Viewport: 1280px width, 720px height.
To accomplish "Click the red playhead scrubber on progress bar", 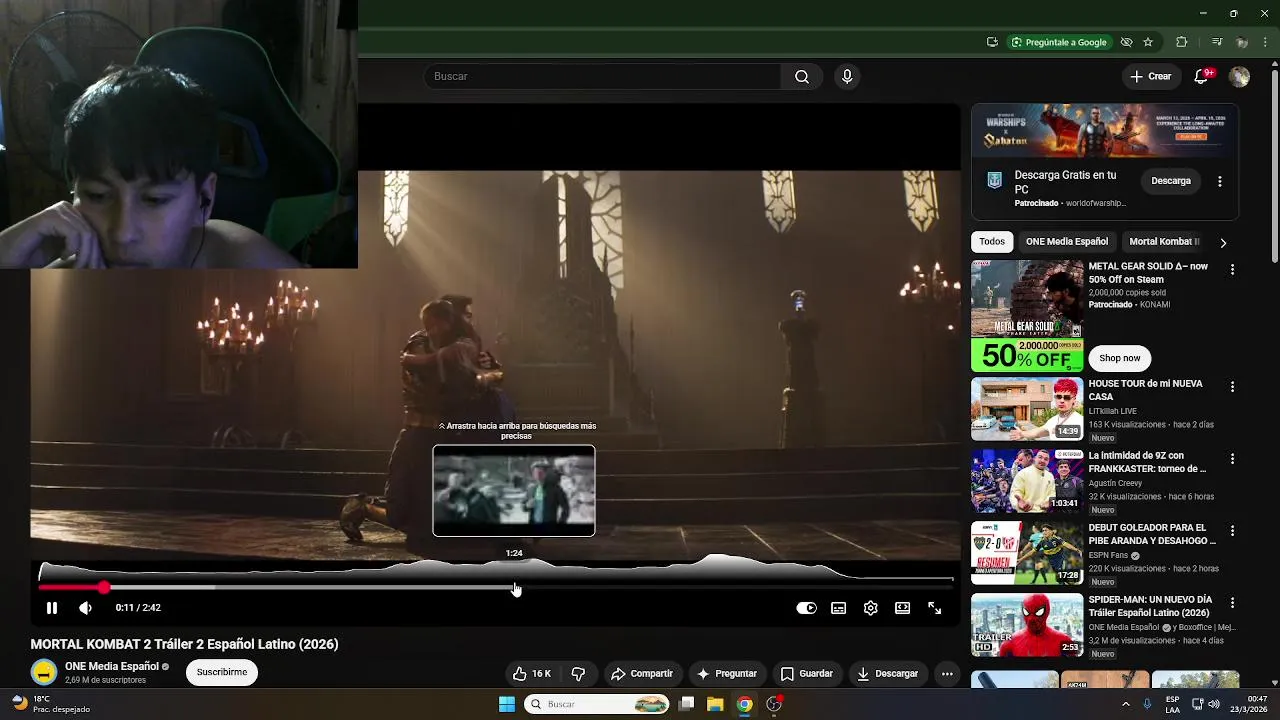I will click(x=104, y=587).
